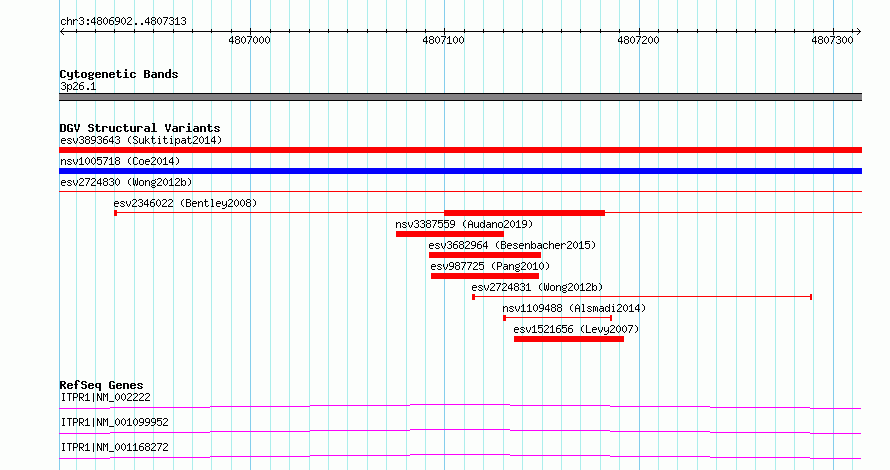The height and width of the screenshot is (470, 890).
Task: Select the red bar under esv987725
Action: pos(485,276)
